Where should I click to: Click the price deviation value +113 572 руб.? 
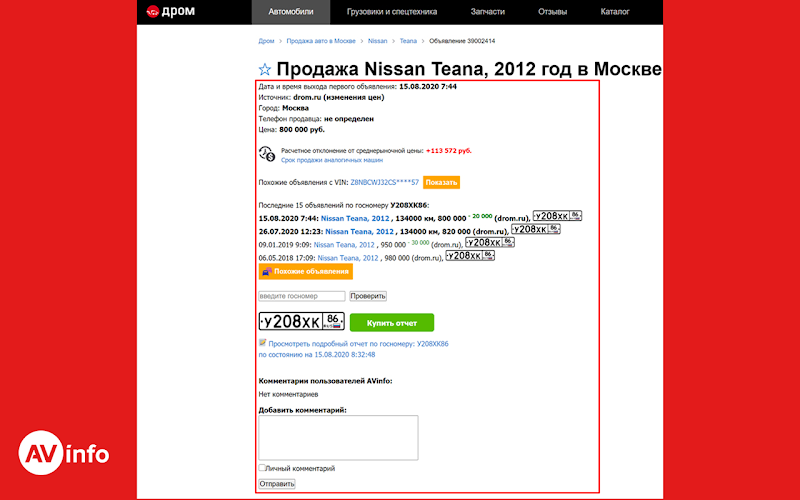(x=449, y=151)
